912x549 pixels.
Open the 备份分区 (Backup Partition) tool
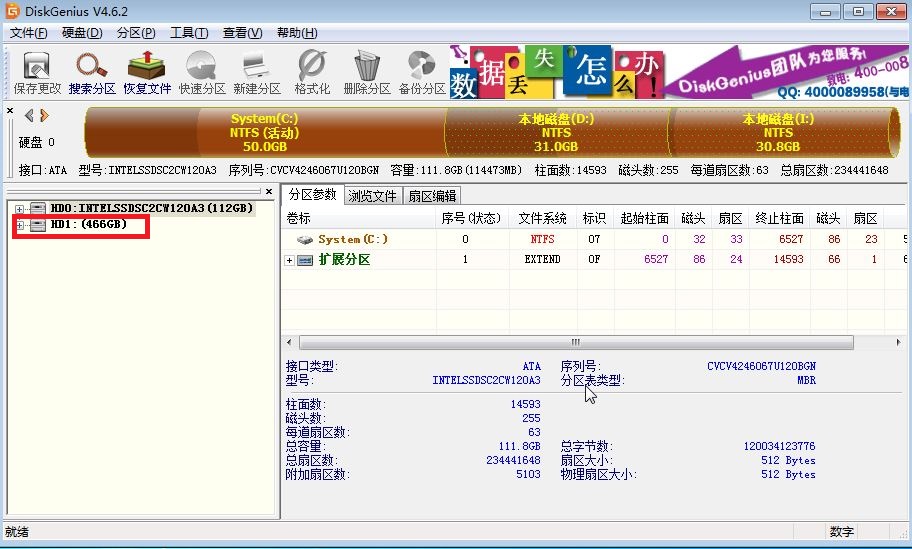tap(422, 71)
